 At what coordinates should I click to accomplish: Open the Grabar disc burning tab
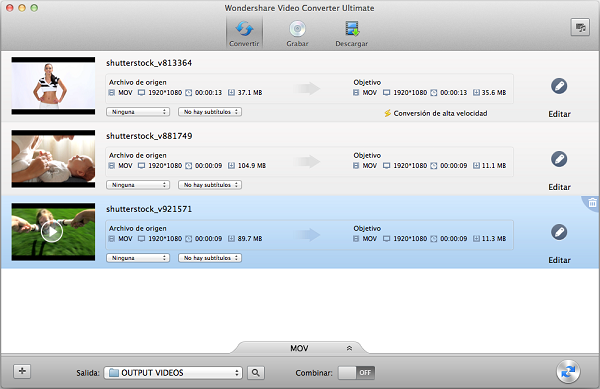(x=297, y=33)
